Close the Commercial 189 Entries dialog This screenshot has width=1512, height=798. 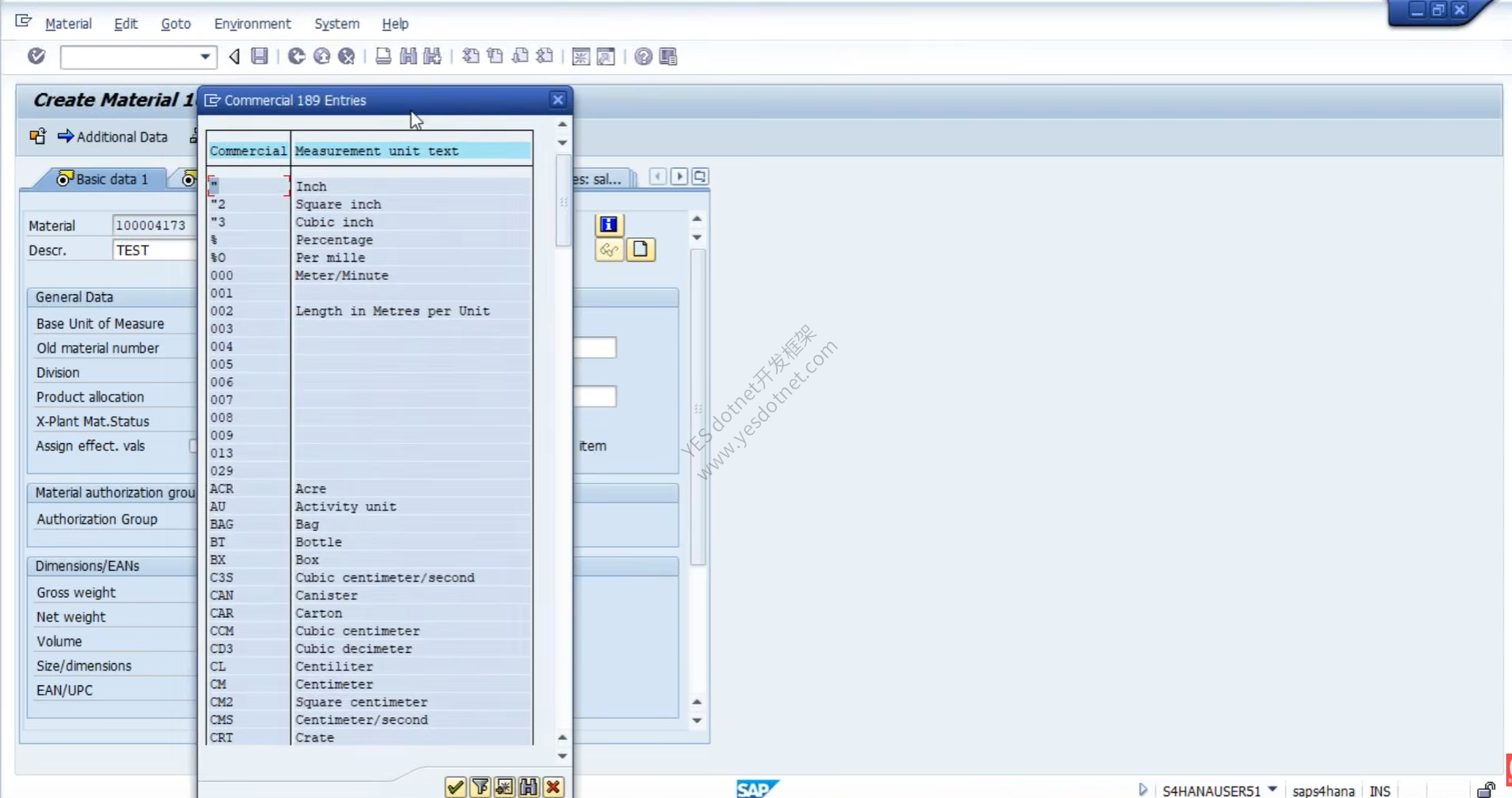point(558,100)
